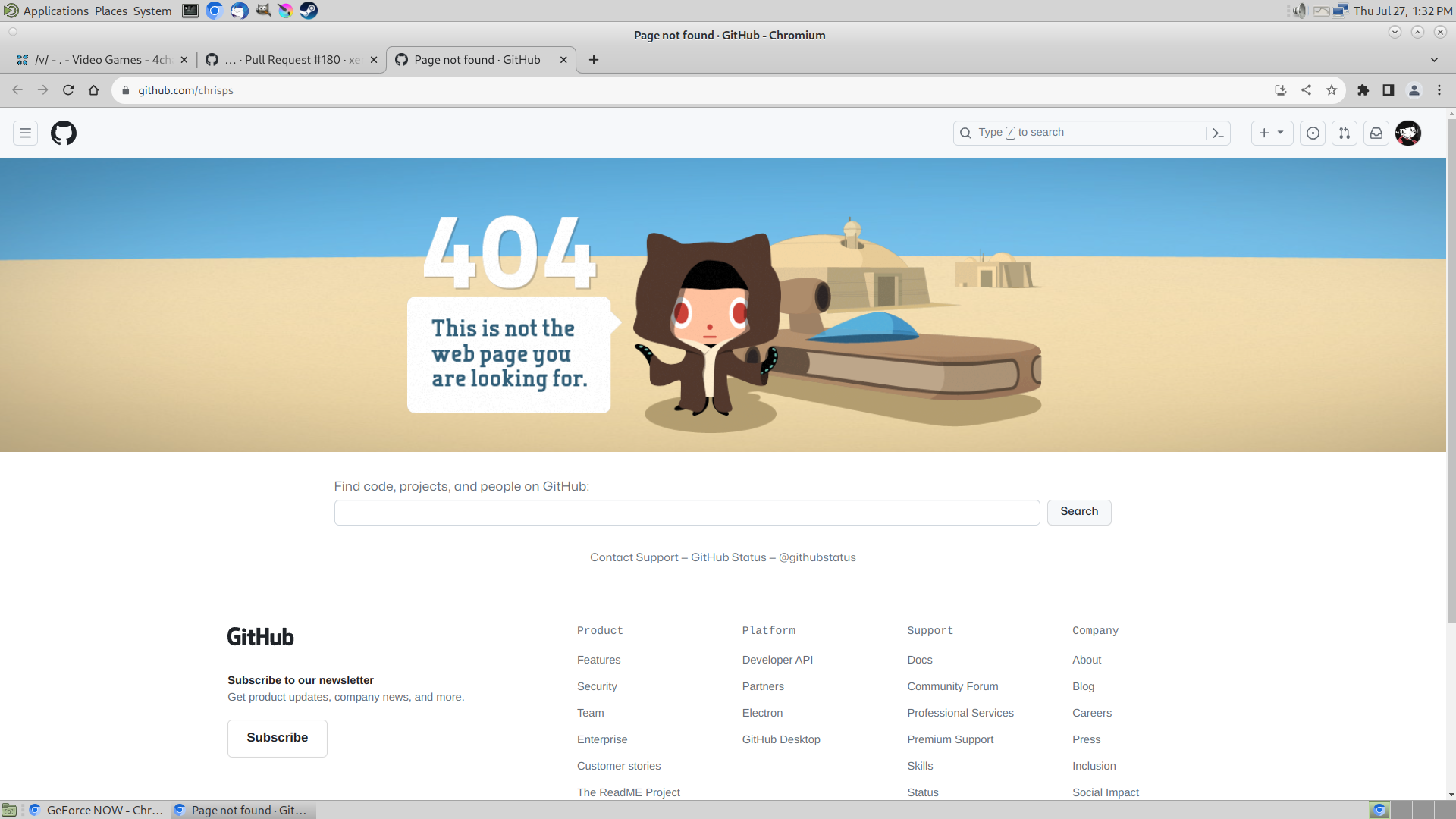Open the command palette icon in search bar

click(1218, 133)
